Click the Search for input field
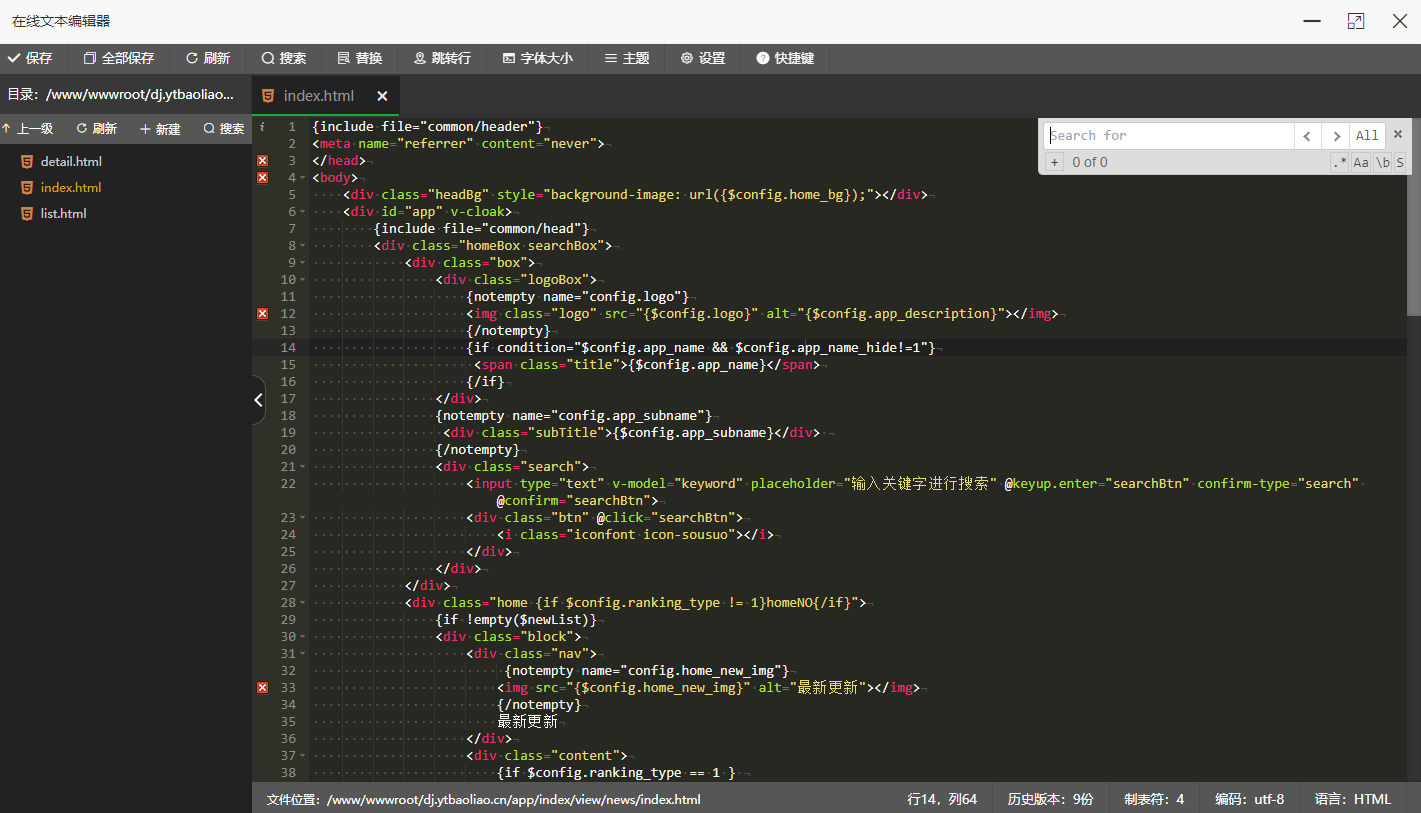This screenshot has height=813, width=1421. tap(1169, 136)
